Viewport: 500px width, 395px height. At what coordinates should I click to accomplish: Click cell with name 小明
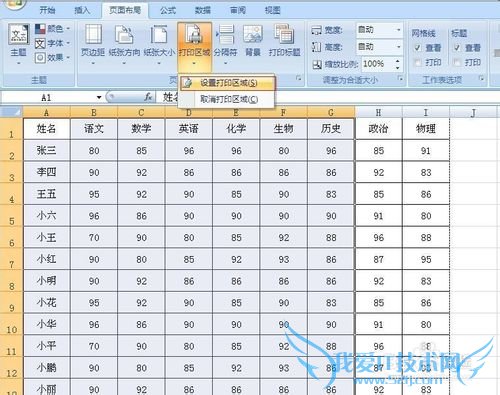coord(47,281)
